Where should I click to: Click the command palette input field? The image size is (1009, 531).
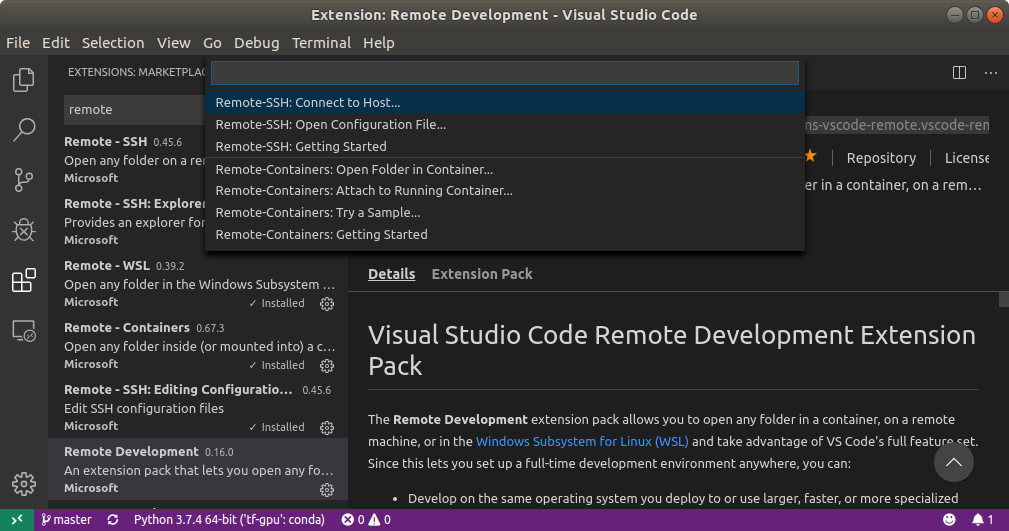[504, 73]
